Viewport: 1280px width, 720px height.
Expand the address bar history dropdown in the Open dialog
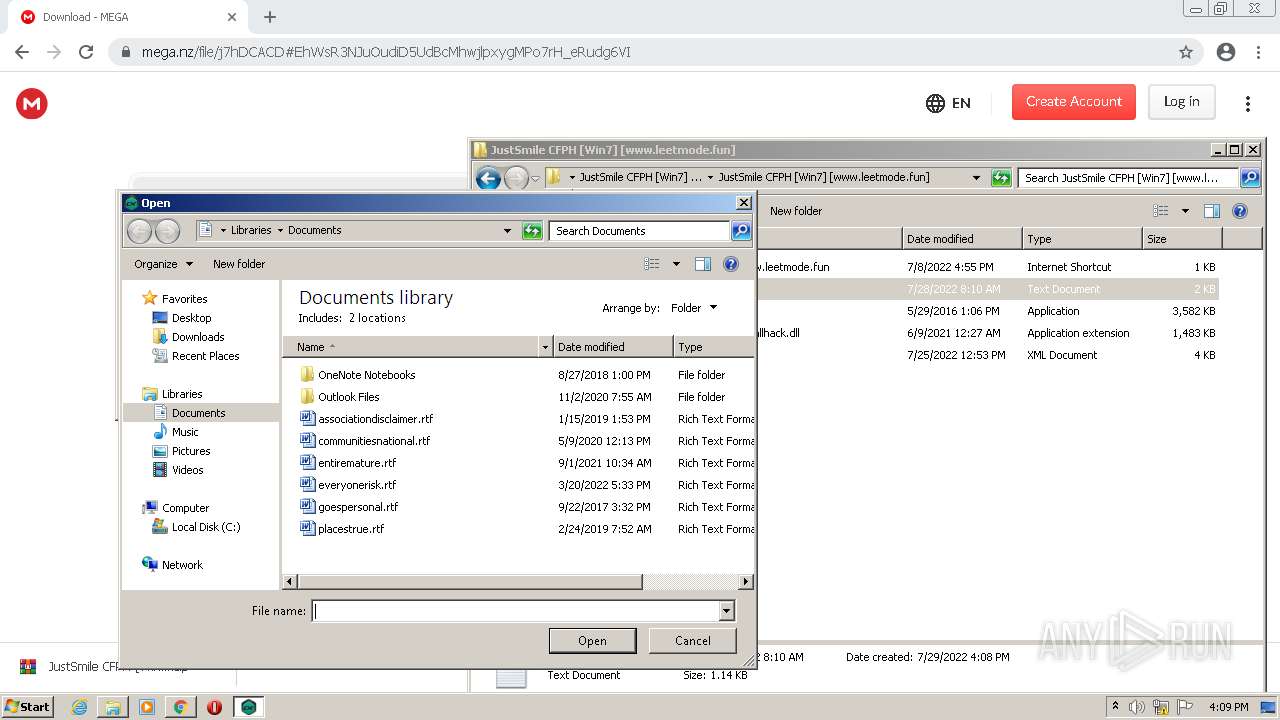[x=508, y=231]
